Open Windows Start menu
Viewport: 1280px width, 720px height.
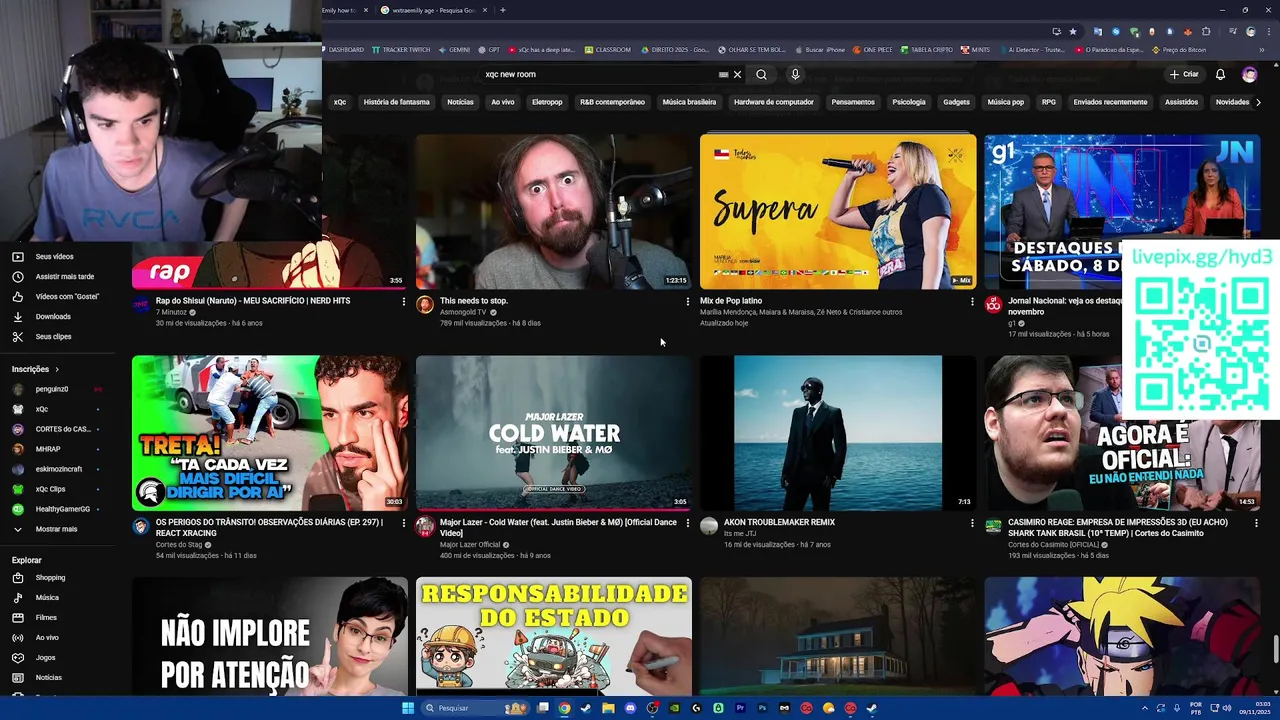(x=408, y=708)
